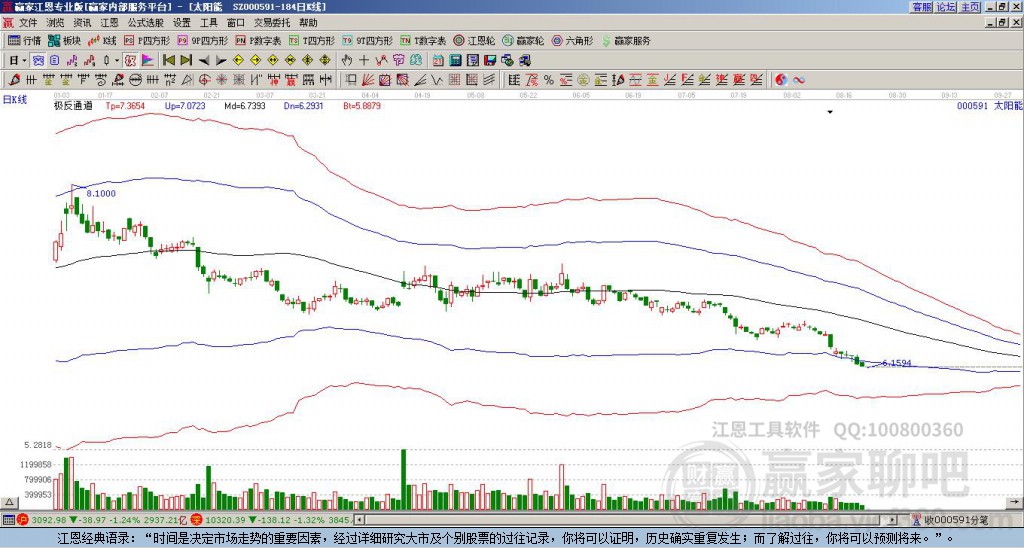
Task: Click the 000591 太阳能 stock label
Action: (x=989, y=105)
